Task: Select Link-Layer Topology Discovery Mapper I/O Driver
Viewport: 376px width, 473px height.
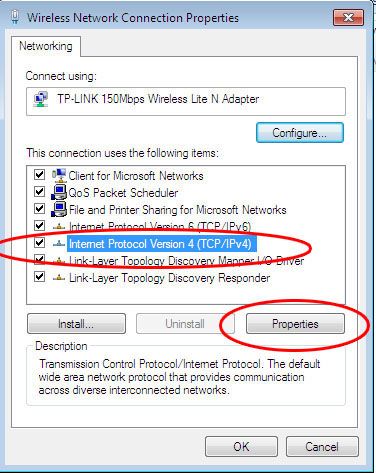Action: (x=186, y=261)
